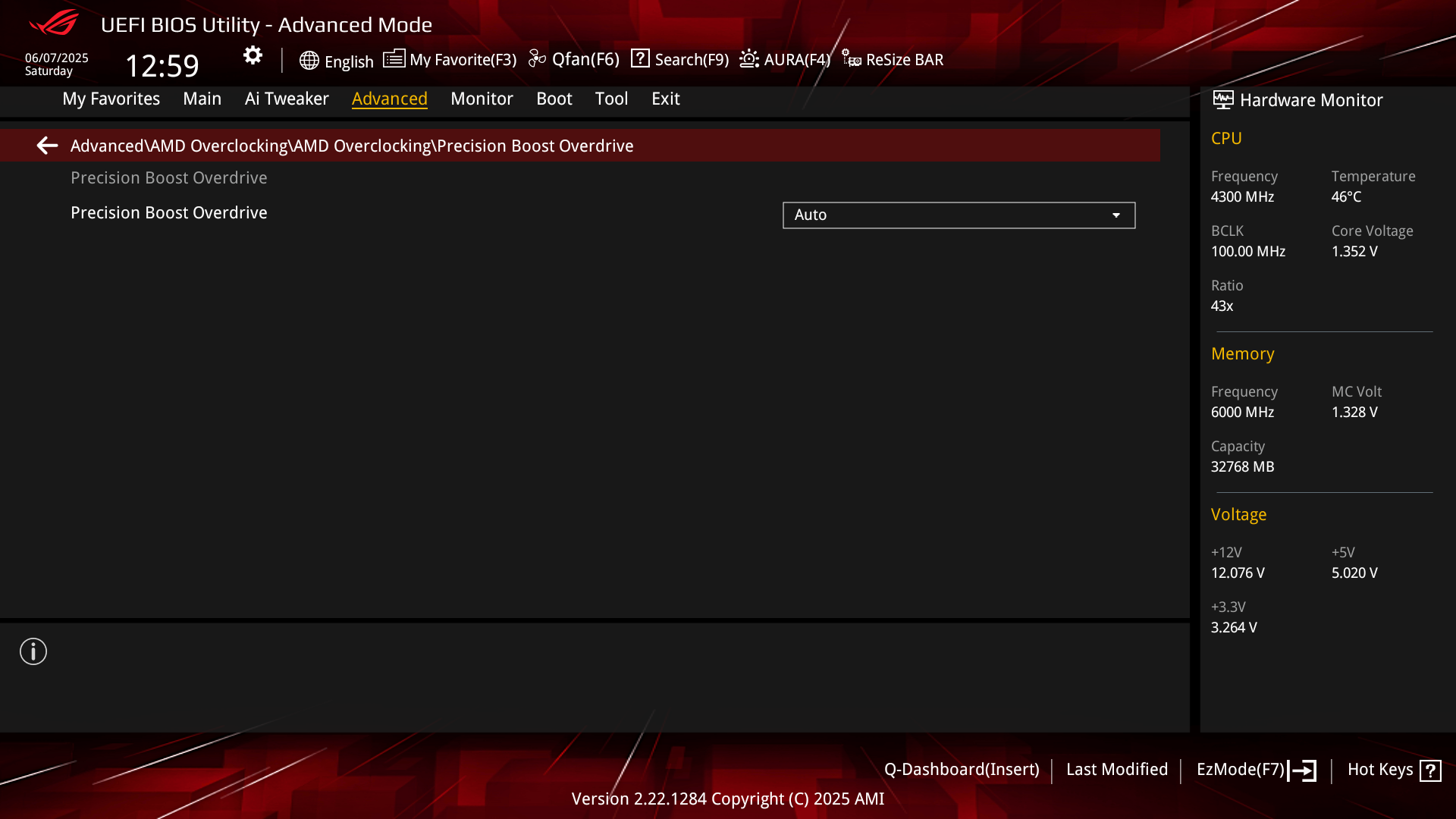Click the +12V 12.076 V reading
The width and height of the screenshot is (1456, 819).
[1238, 573]
